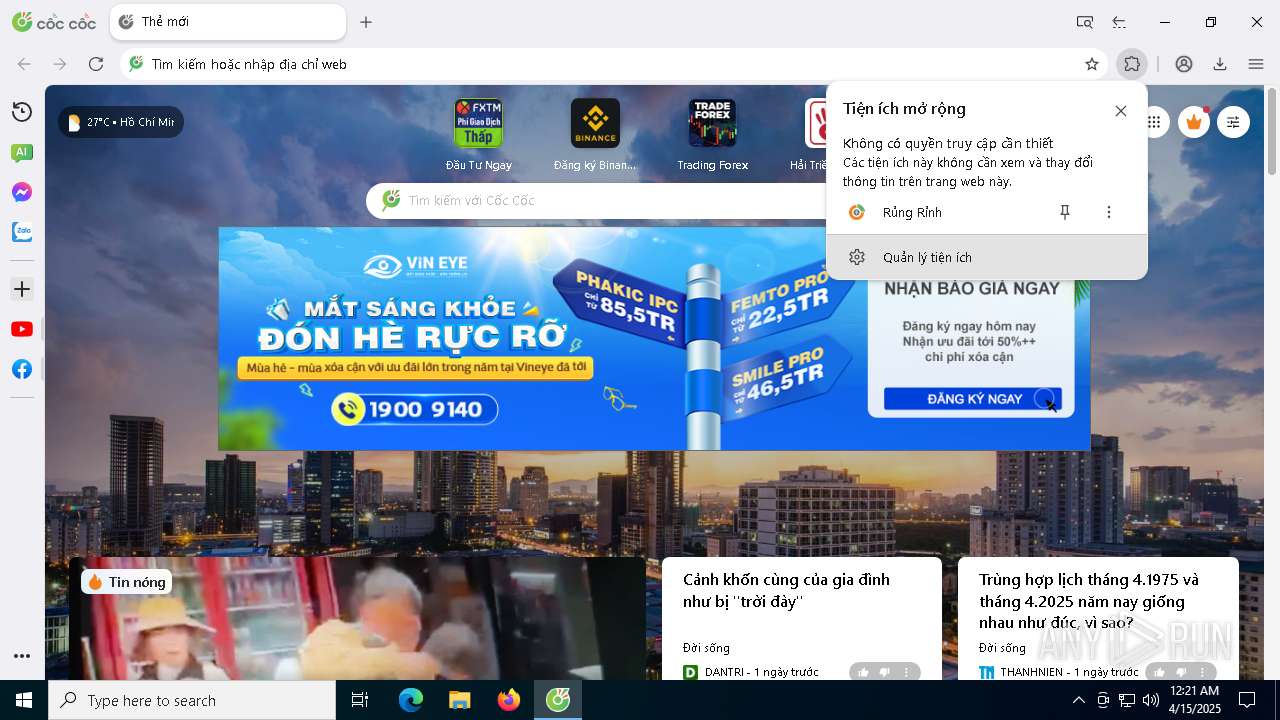Open Zalo from the sidebar

coord(21,232)
